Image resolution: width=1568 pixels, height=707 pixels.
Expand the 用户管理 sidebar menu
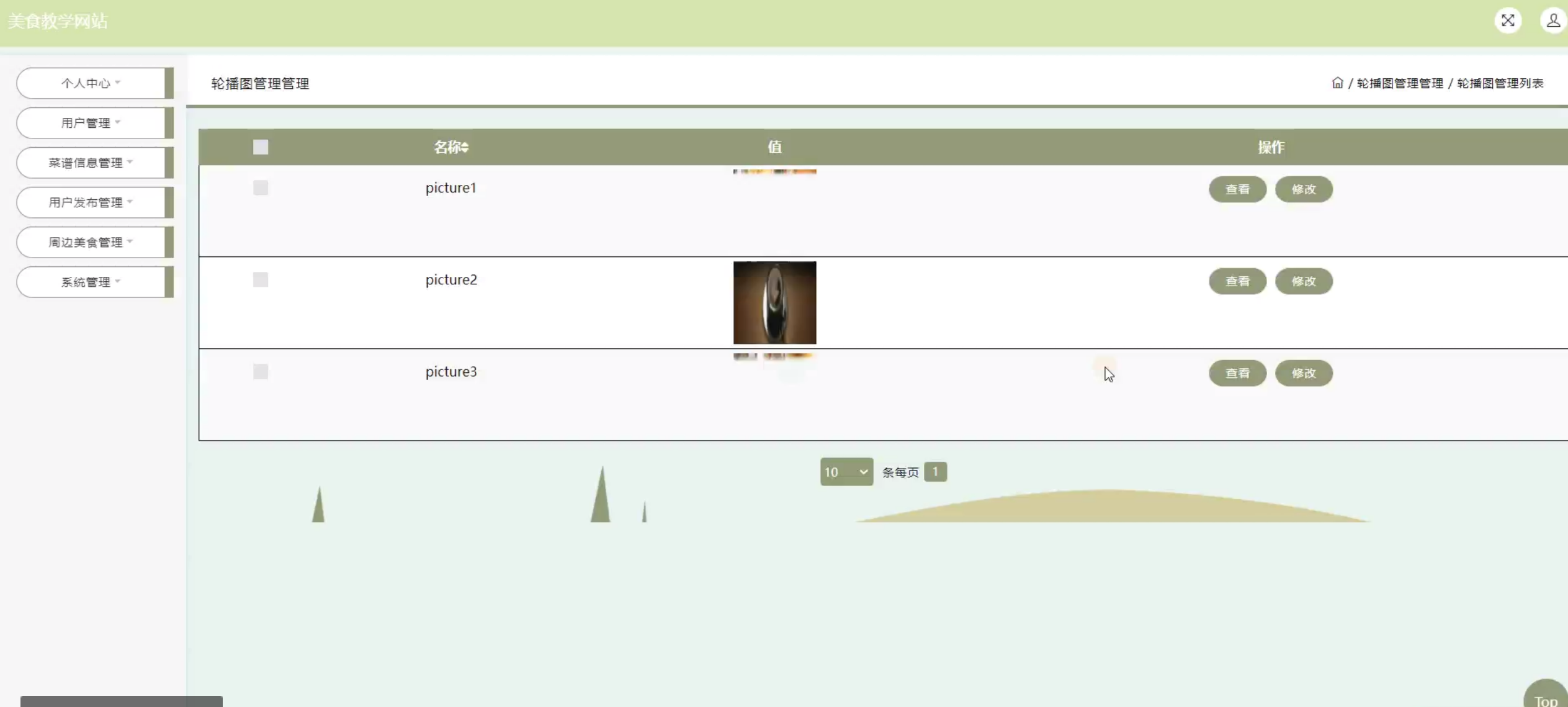point(91,123)
